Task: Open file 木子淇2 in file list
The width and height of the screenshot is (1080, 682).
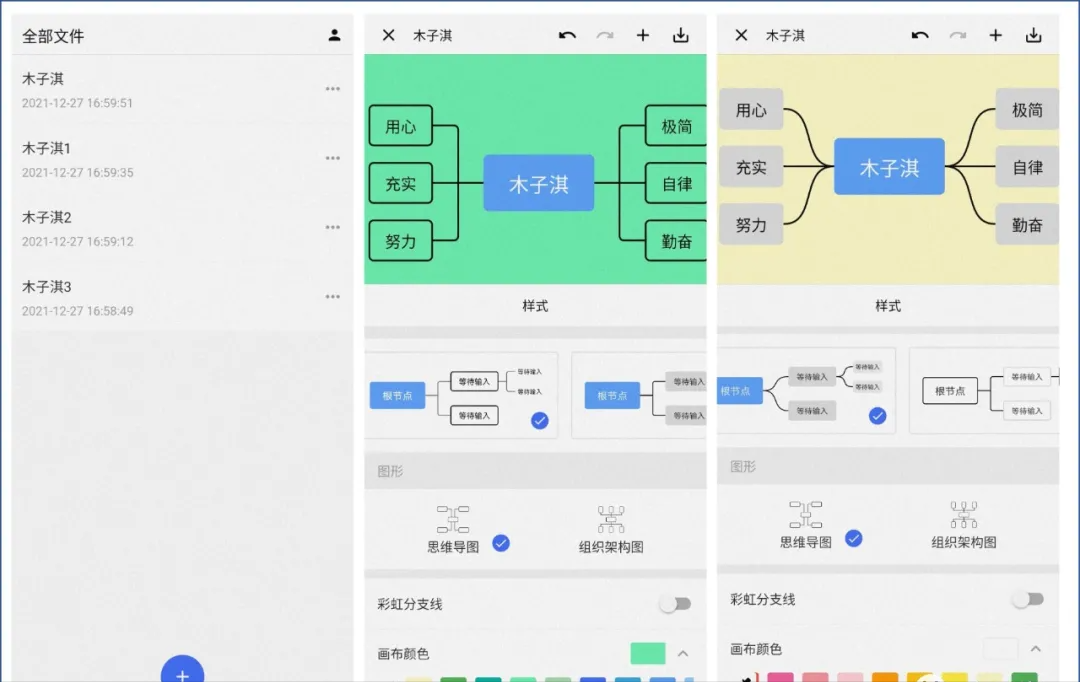Action: [x=182, y=228]
